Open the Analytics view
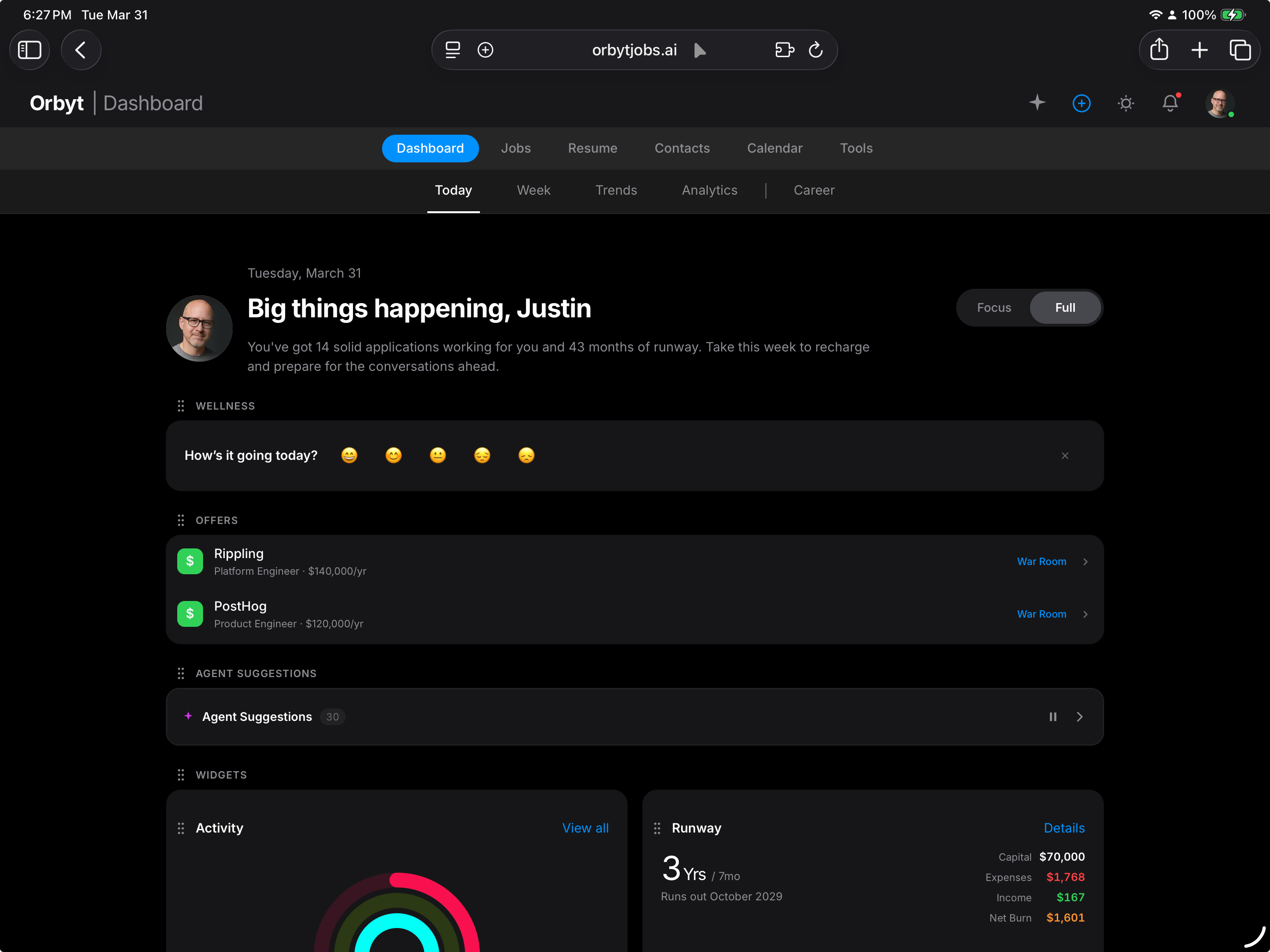Viewport: 1270px width, 952px height. click(x=710, y=190)
